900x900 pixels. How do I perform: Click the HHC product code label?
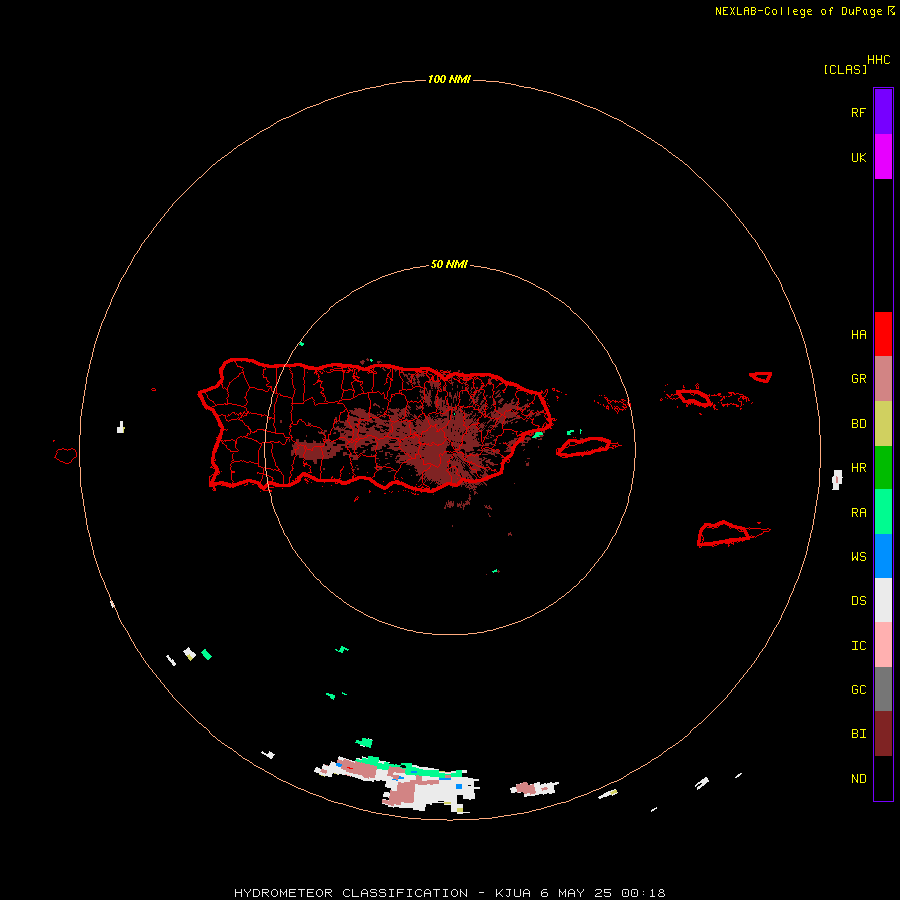(x=879, y=60)
